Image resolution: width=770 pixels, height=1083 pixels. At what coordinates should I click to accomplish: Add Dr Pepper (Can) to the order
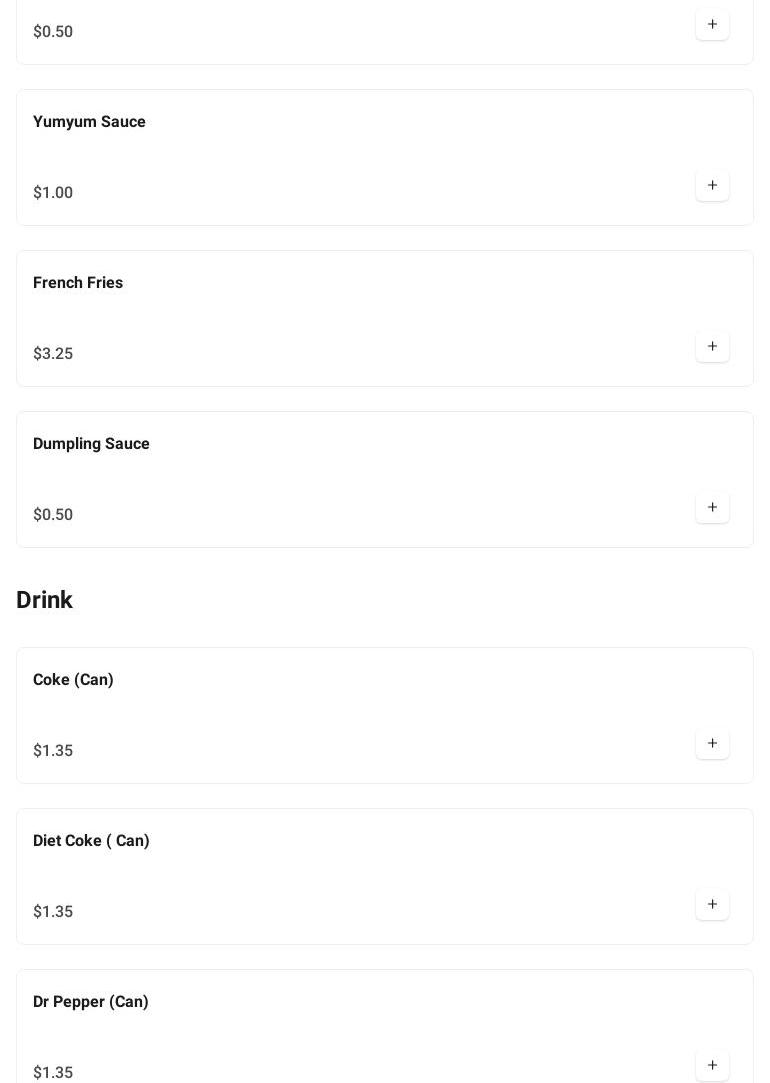click(x=712, y=1066)
